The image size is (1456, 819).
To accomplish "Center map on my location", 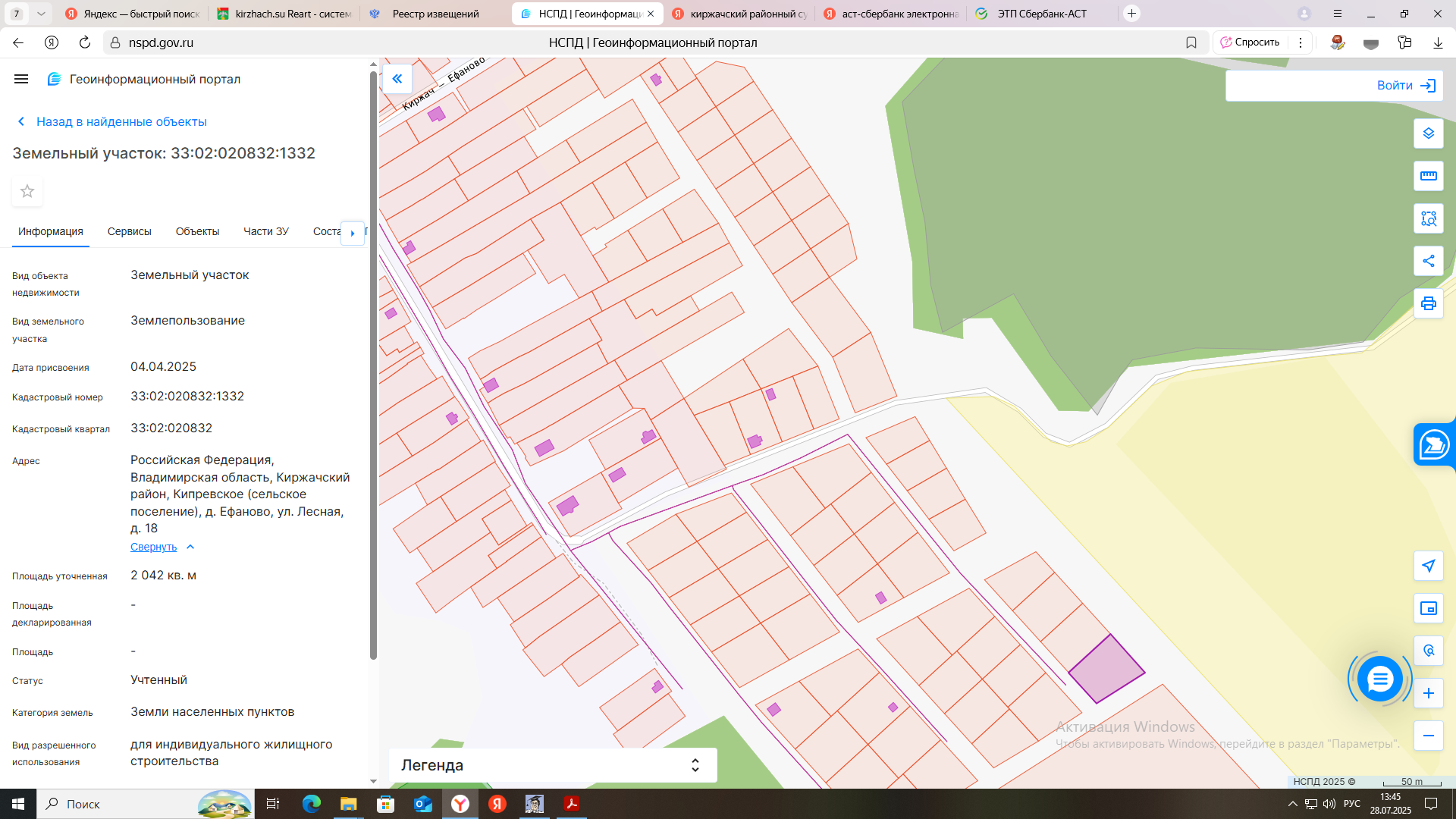I will tap(1428, 566).
